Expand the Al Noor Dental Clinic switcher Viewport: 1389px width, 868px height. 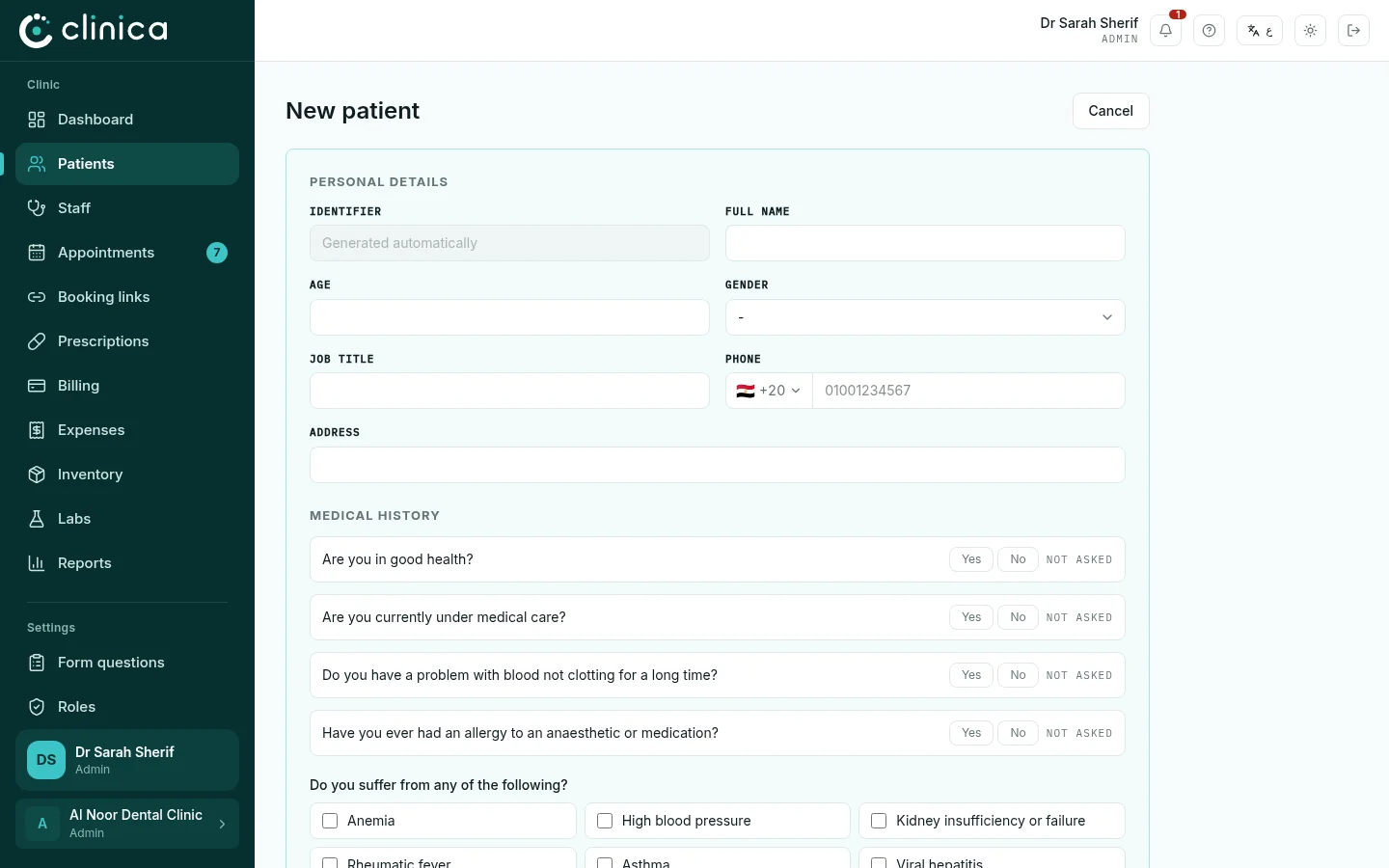127,824
